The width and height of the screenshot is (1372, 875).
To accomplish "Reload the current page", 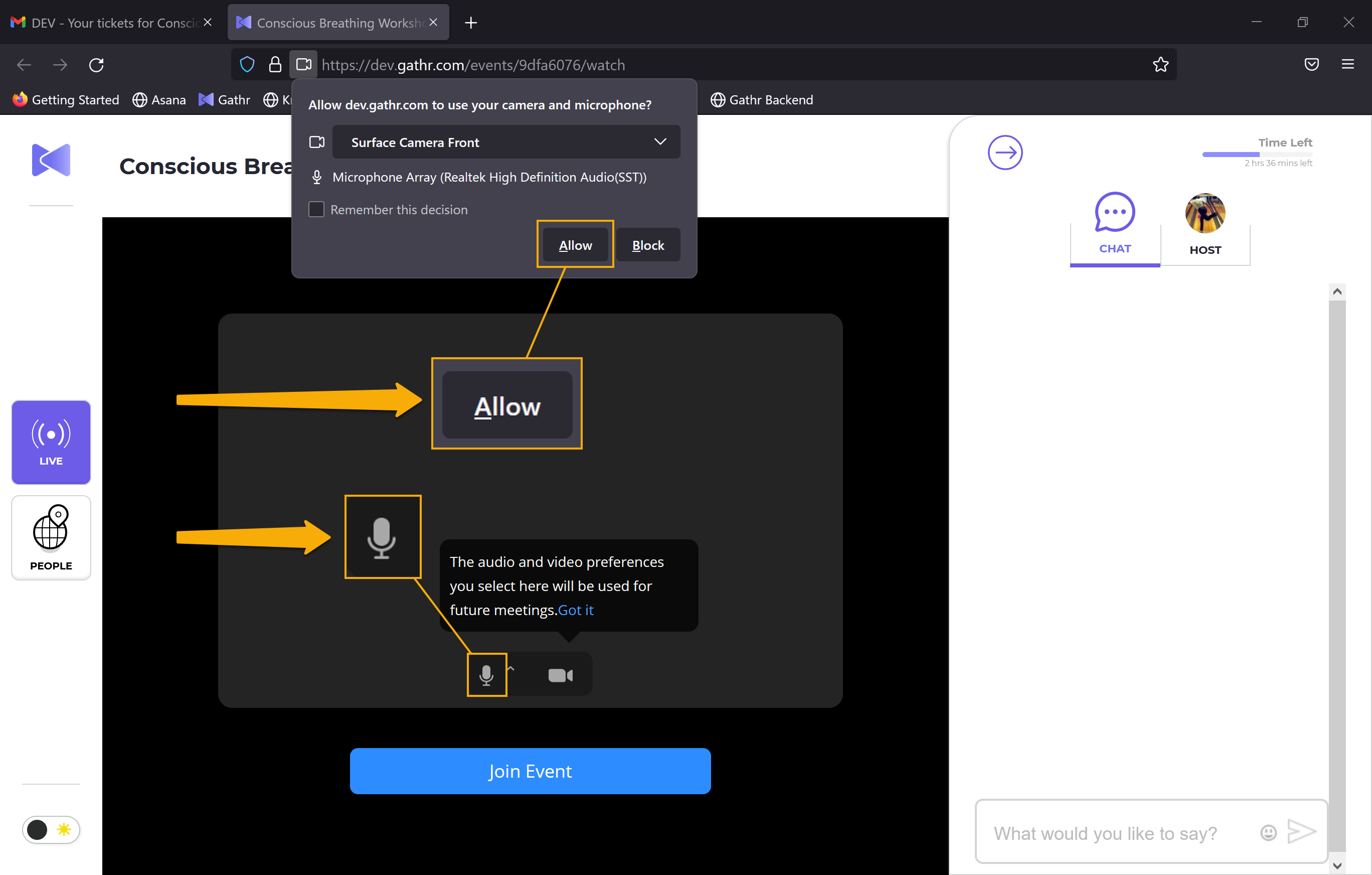I will tap(96, 65).
